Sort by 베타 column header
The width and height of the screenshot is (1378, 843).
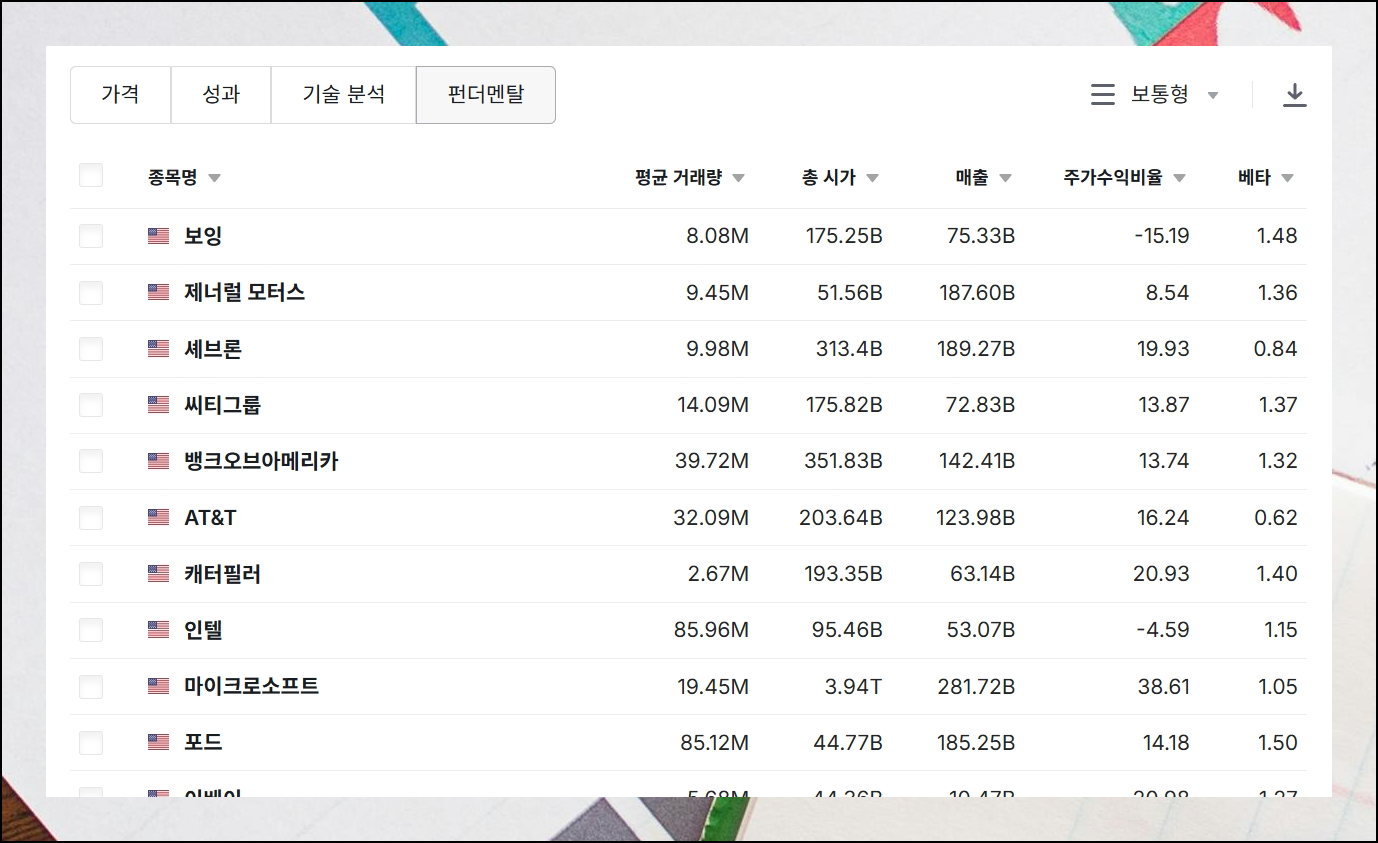(1265, 178)
